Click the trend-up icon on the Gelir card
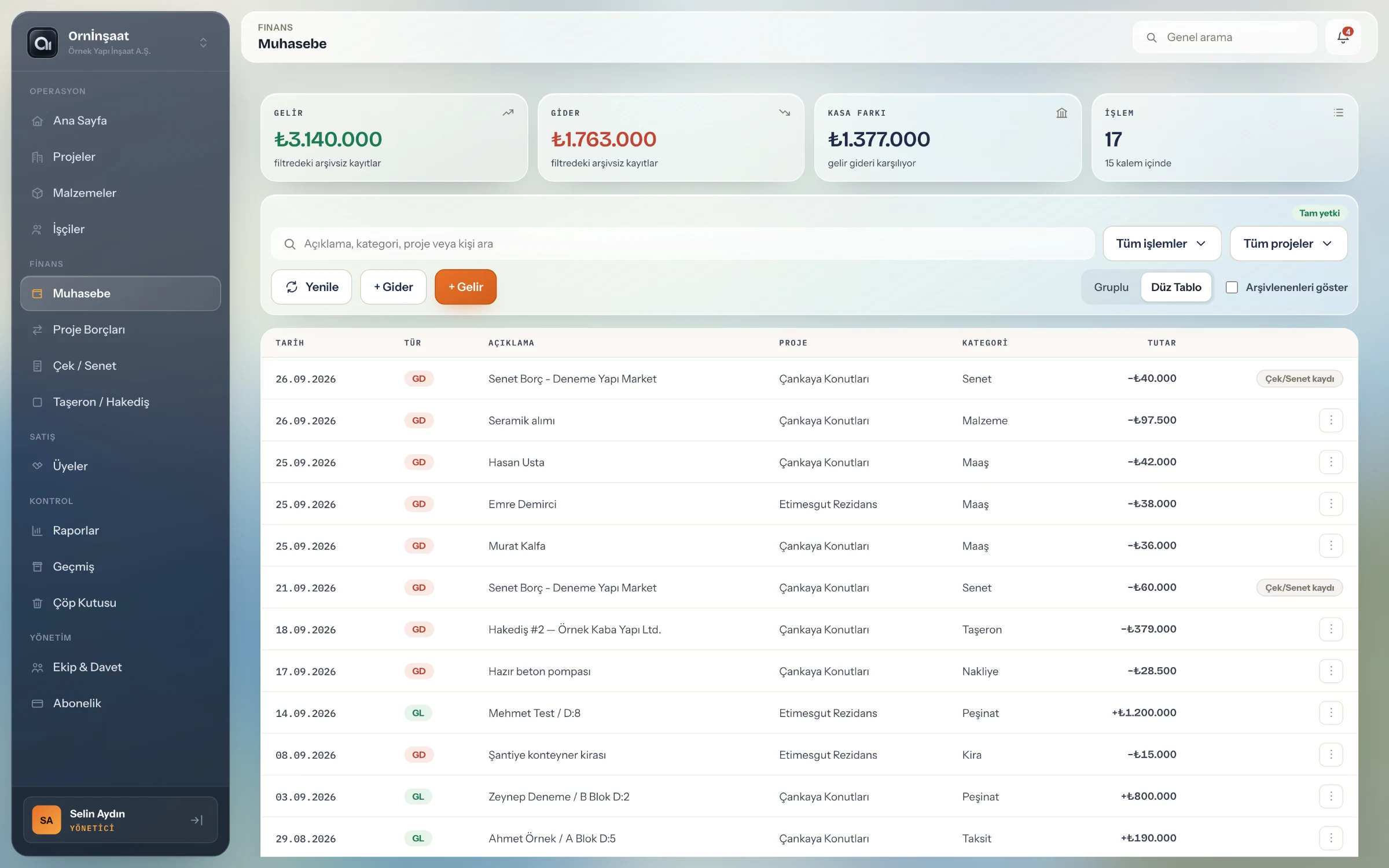The height and width of the screenshot is (868, 1389). coord(508,113)
